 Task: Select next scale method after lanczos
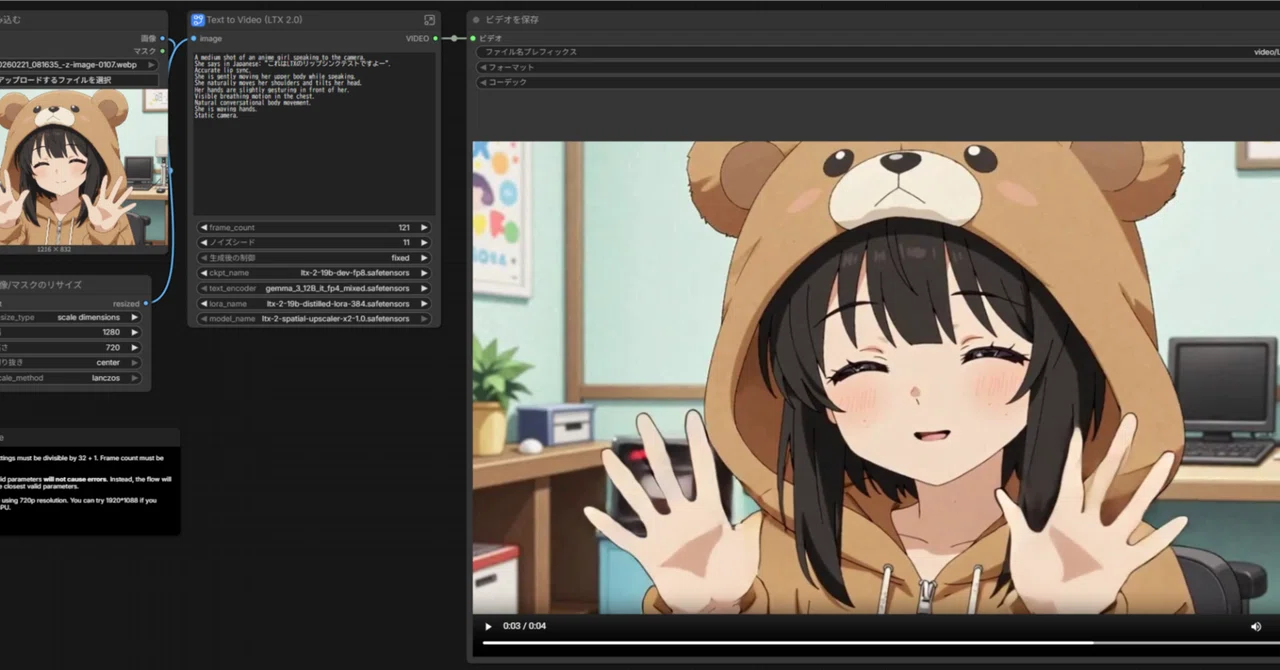[x=134, y=378]
